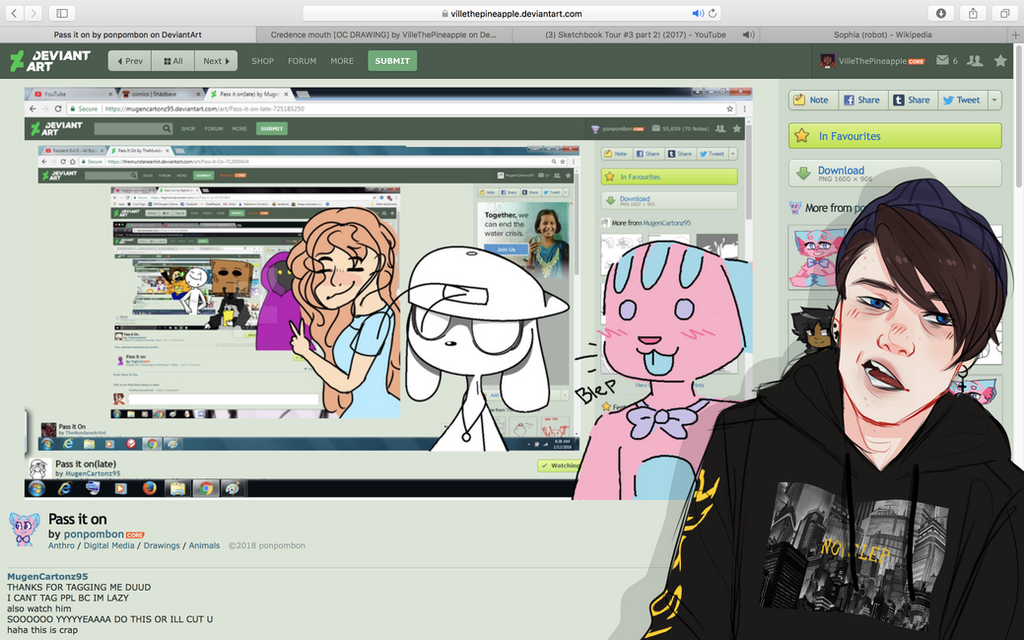Share on Facebook

tap(863, 100)
